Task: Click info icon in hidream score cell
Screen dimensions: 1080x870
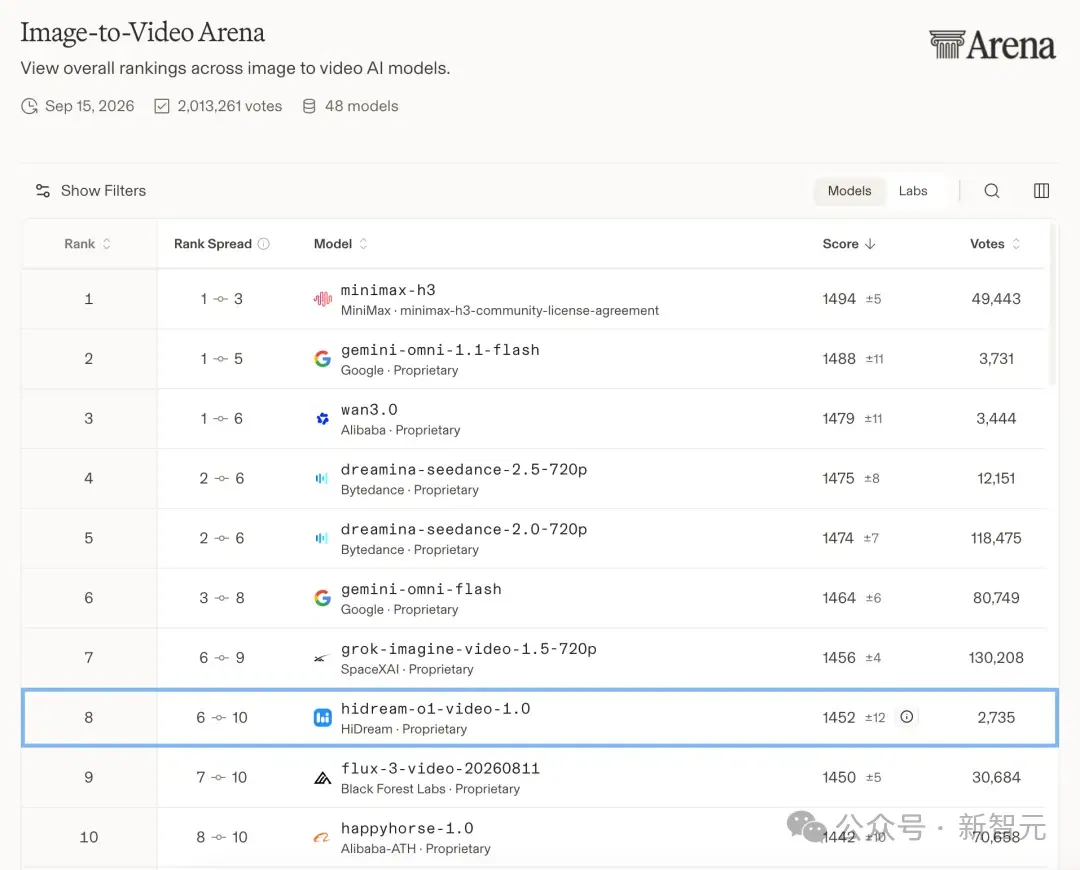Action: click(906, 717)
